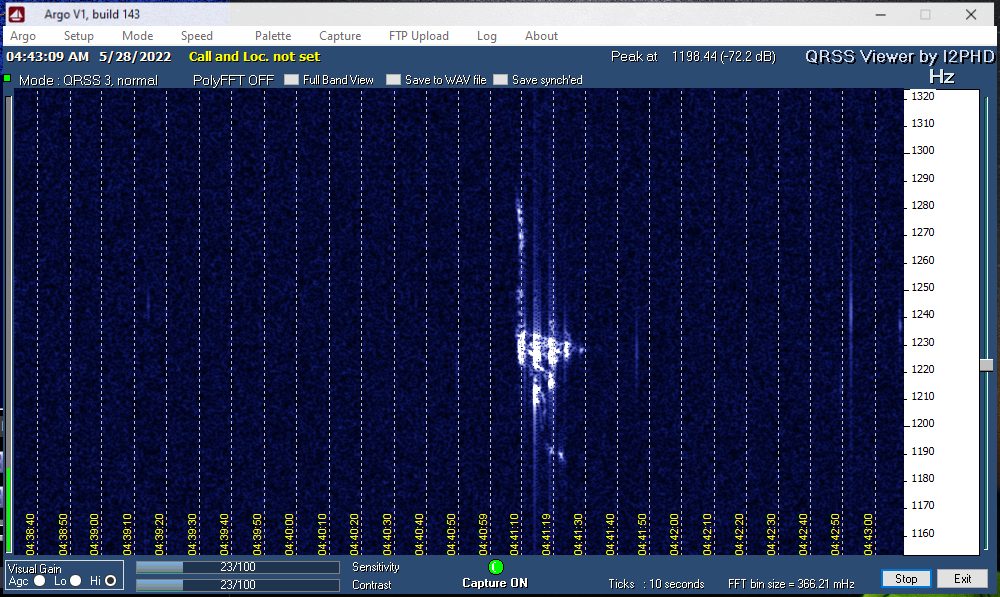Open the Setup menu
The height and width of the screenshot is (597, 1000).
point(78,36)
